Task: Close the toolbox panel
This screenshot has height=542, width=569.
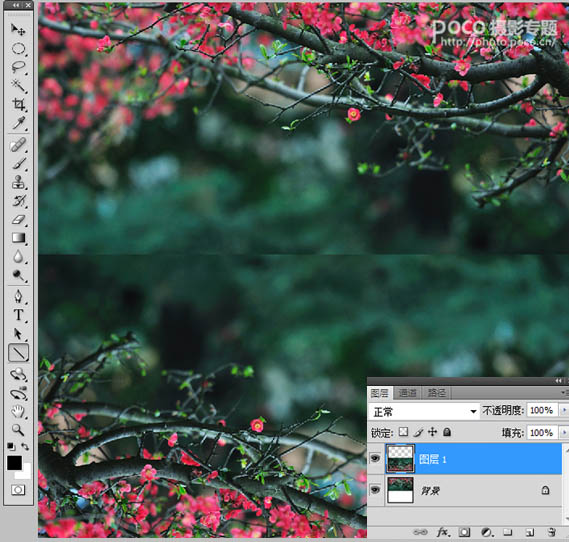Action: pos(28,5)
